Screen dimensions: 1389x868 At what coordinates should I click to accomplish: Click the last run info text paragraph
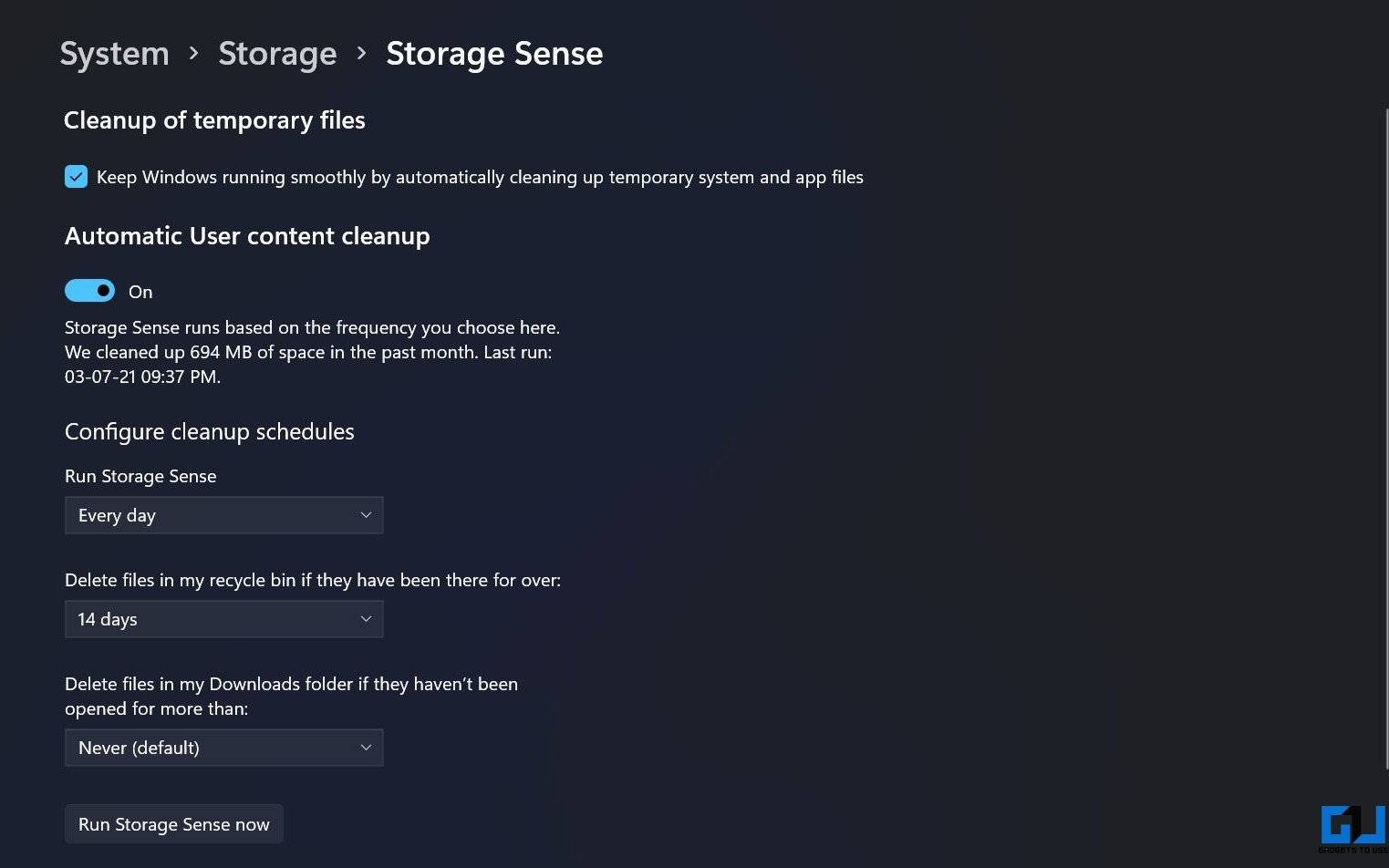(312, 352)
